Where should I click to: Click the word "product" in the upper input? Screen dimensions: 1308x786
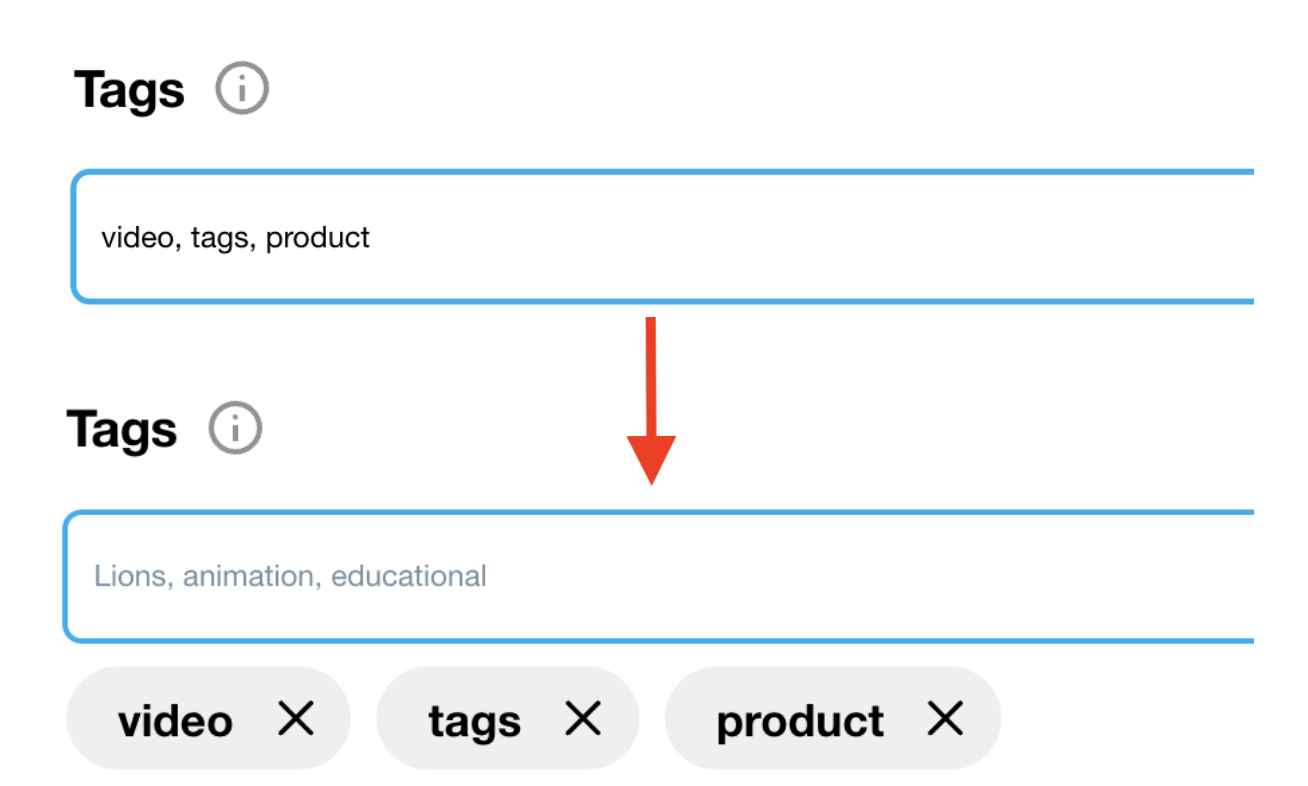[318, 238]
